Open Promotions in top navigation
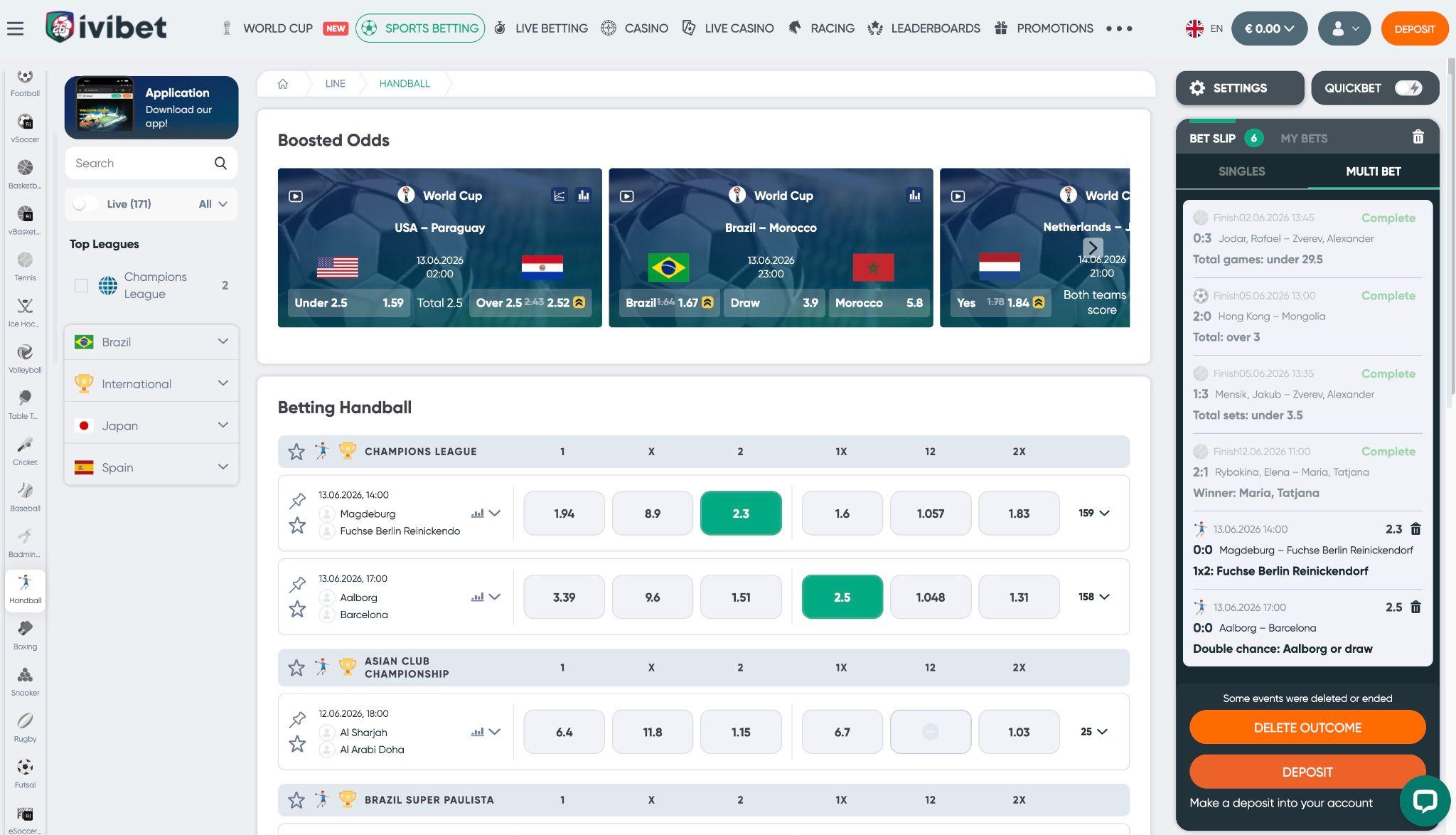Viewport: 1456px width, 835px height. click(1044, 28)
